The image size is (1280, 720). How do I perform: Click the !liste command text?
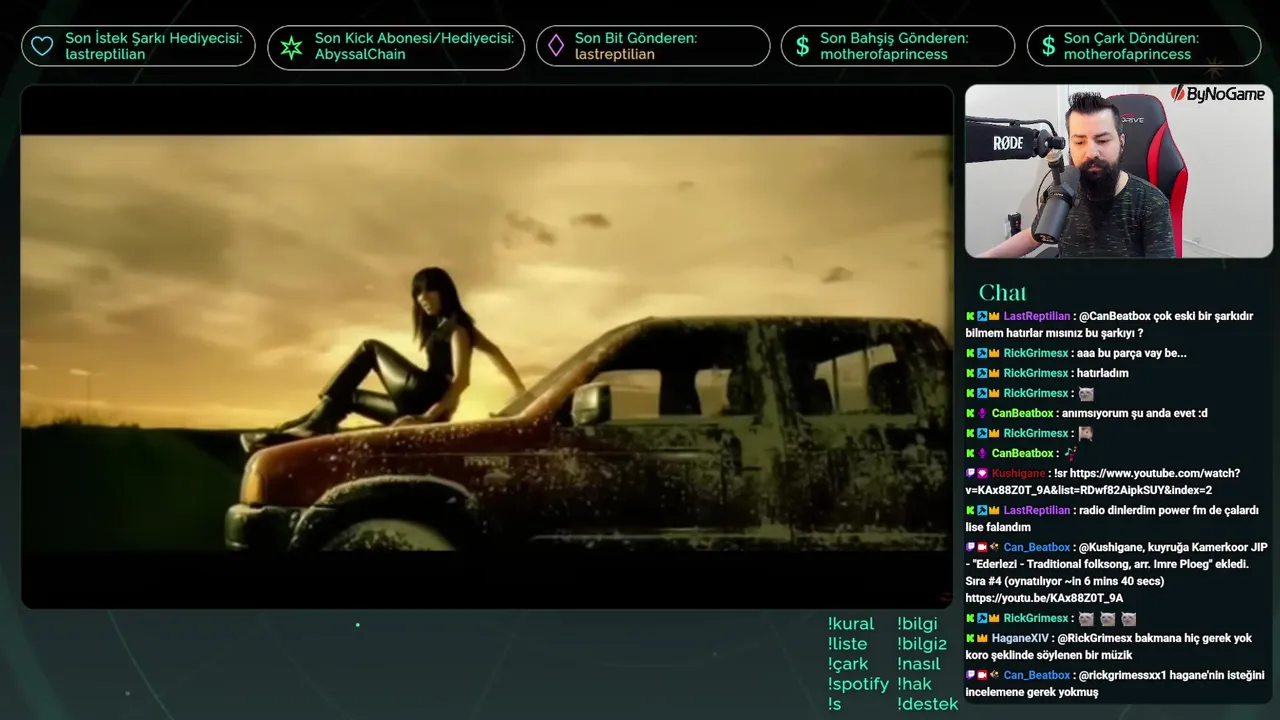click(847, 644)
